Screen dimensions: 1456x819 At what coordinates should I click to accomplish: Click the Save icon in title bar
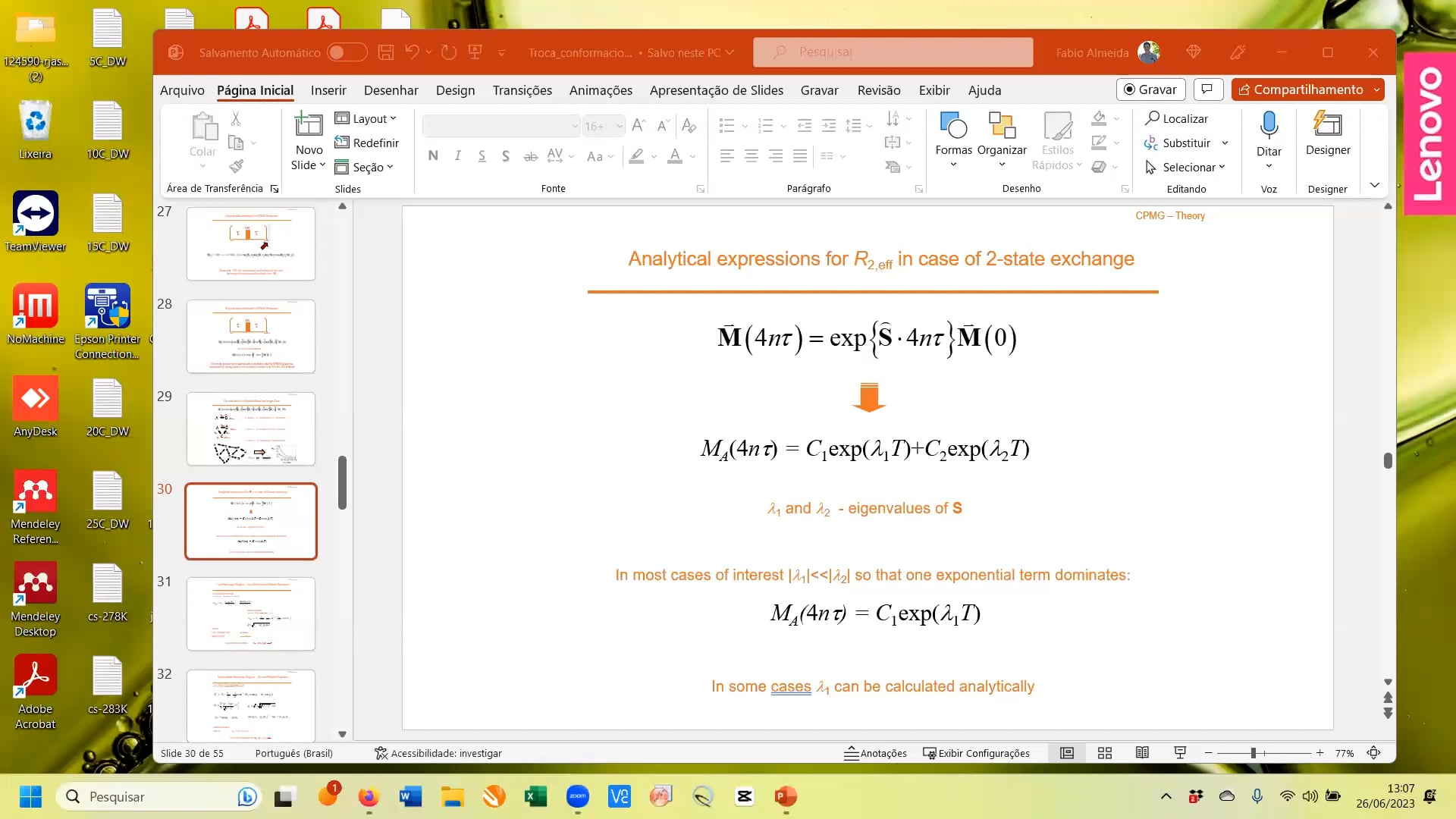tap(386, 52)
